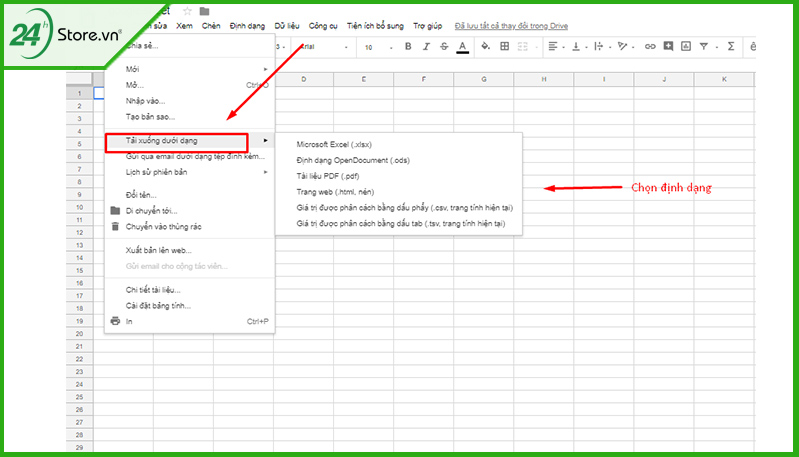This screenshot has height=457, width=799.
Task: Open the Dữ liệu menu
Action: tap(287, 25)
